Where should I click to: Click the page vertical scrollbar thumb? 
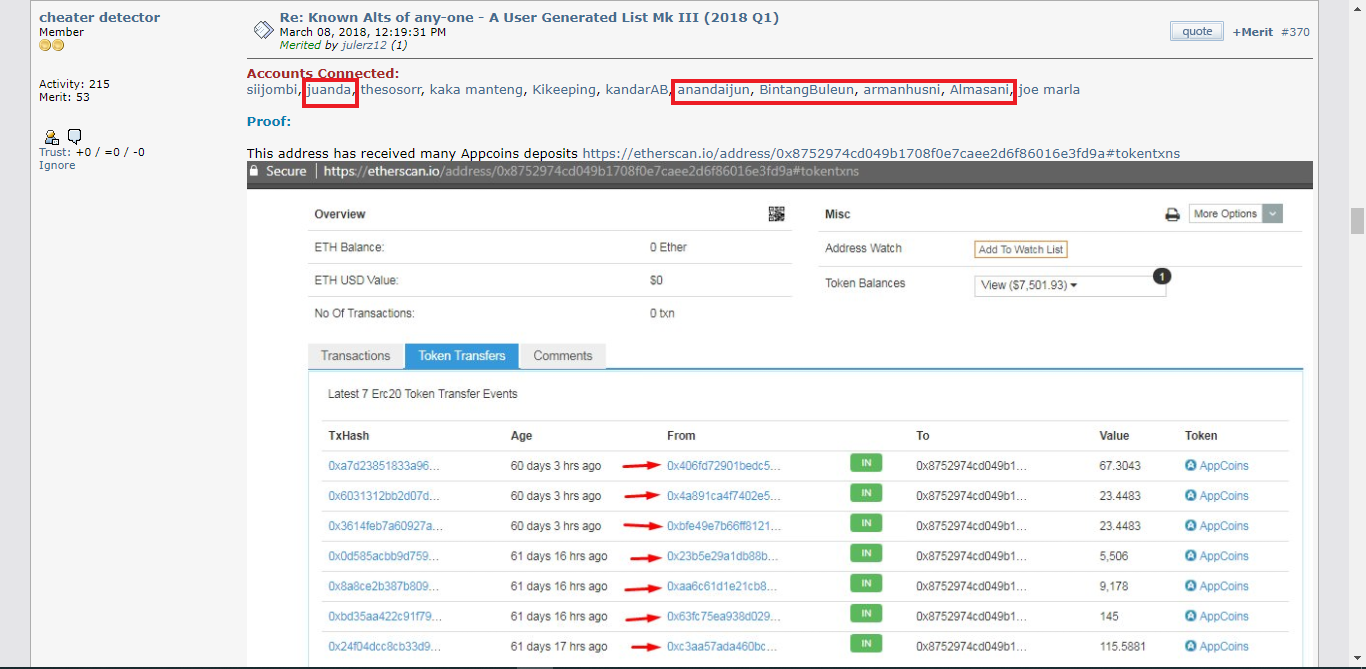click(x=1357, y=221)
